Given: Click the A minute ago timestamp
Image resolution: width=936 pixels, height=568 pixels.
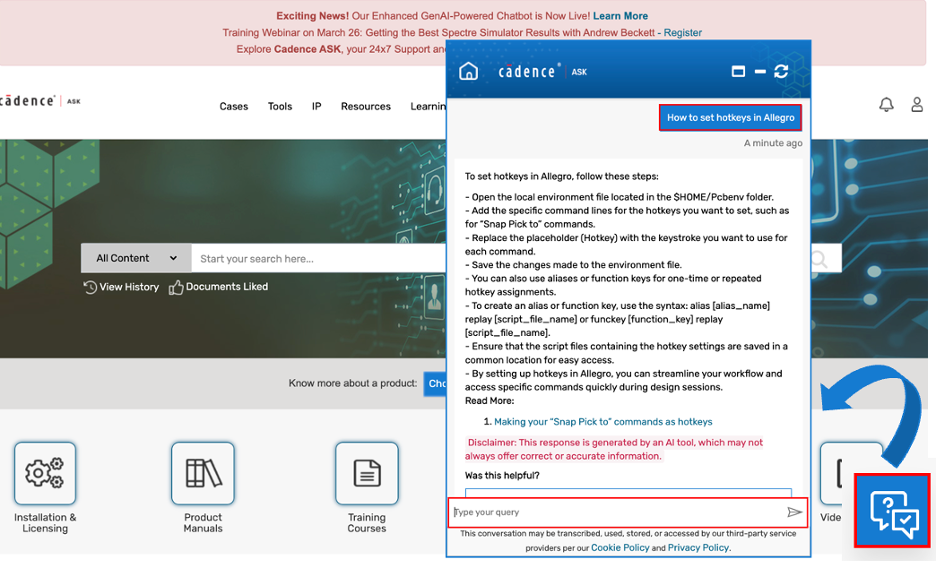Looking at the screenshot, I should (x=773, y=143).
